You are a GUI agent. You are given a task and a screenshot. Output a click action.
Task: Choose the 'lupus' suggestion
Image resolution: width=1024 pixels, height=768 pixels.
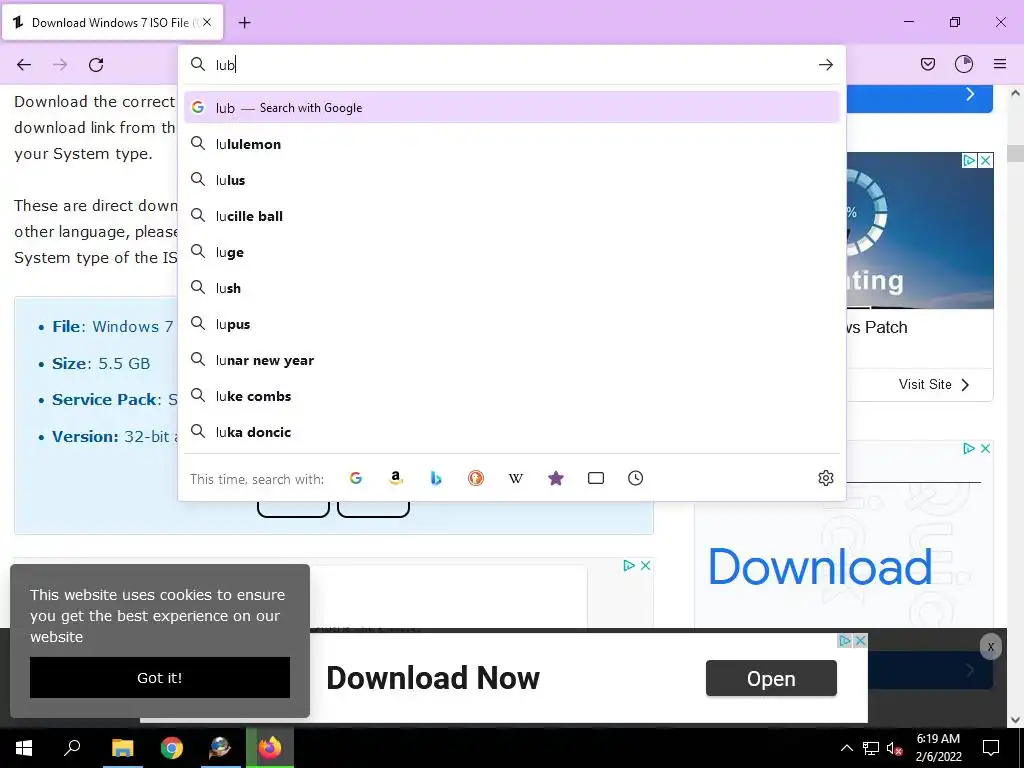pos(511,324)
